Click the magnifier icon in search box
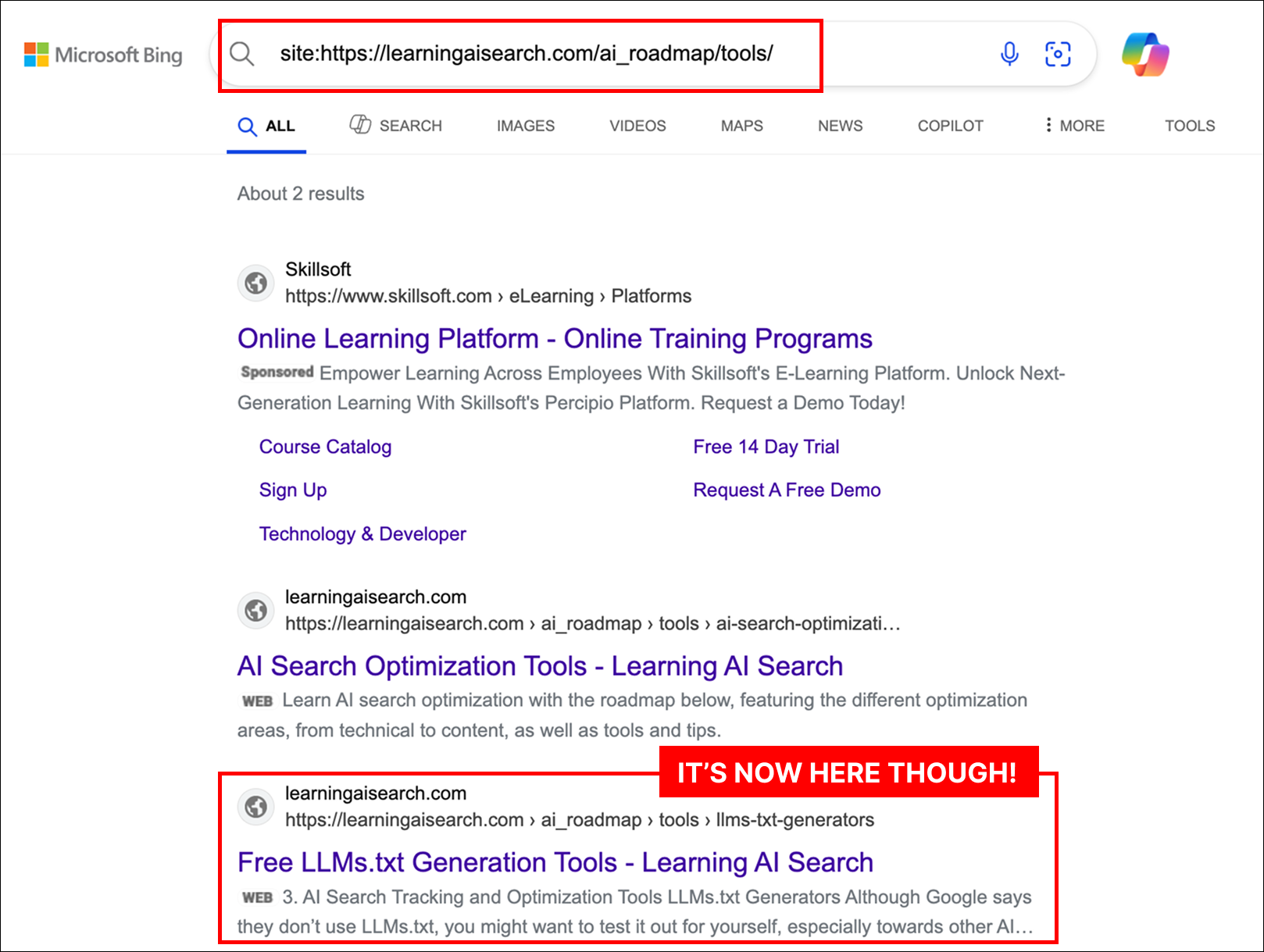The width and height of the screenshot is (1264, 952). tap(242, 54)
